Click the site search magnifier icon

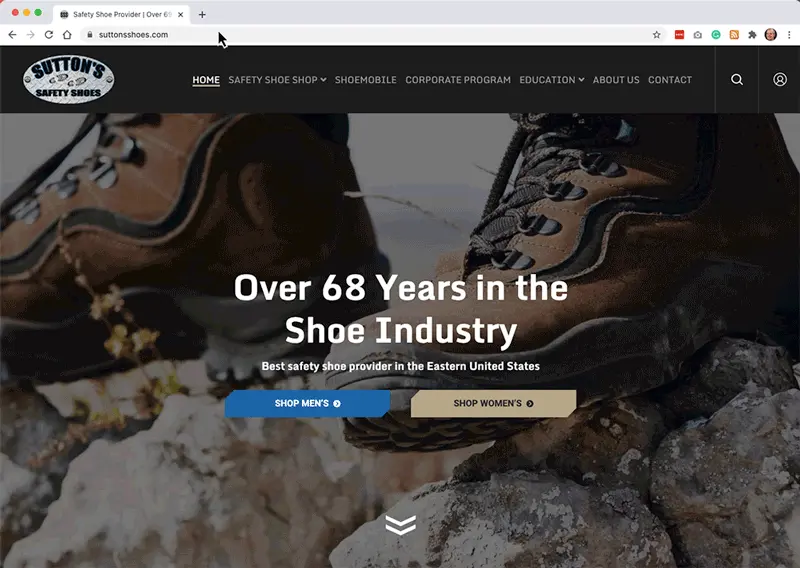click(737, 80)
